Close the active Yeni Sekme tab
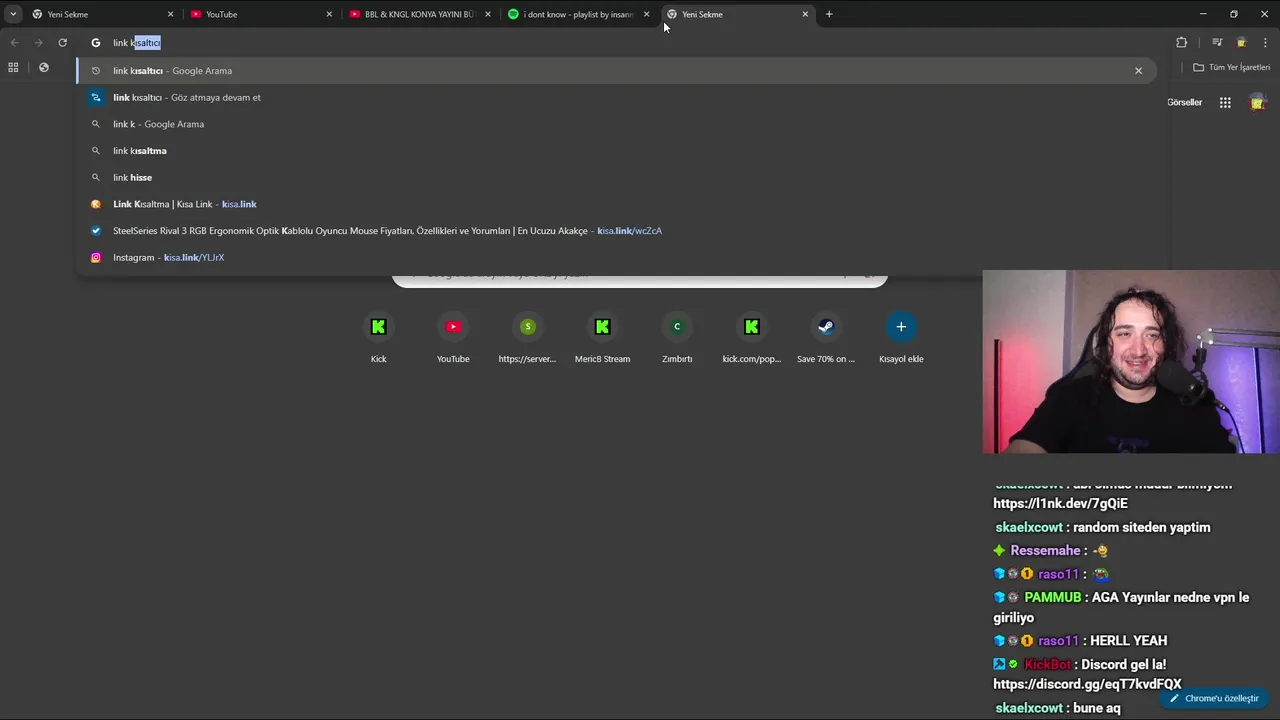This screenshot has height=720, width=1280. tap(805, 14)
